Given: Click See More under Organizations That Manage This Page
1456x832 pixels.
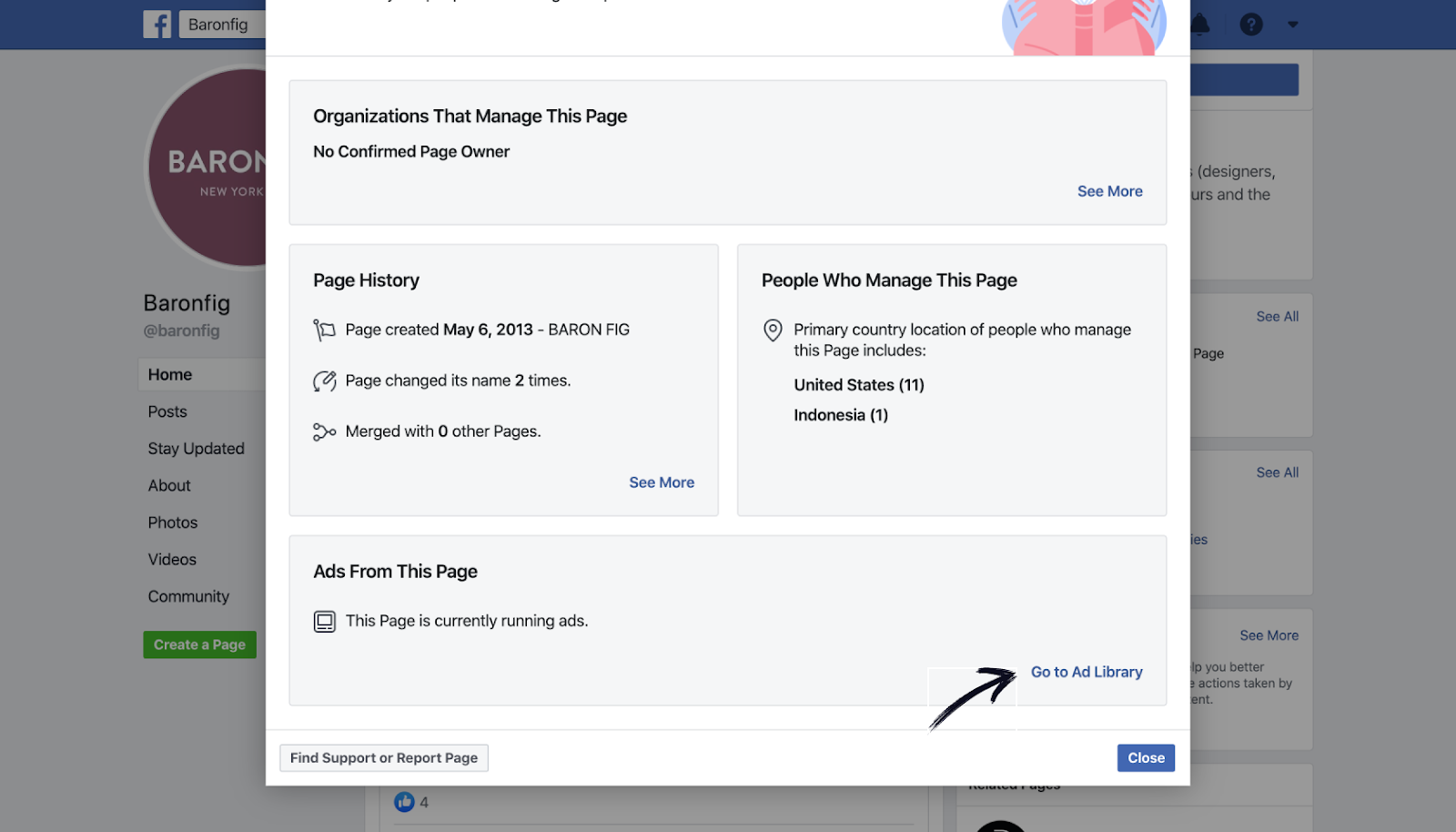Looking at the screenshot, I should coord(1109,191).
